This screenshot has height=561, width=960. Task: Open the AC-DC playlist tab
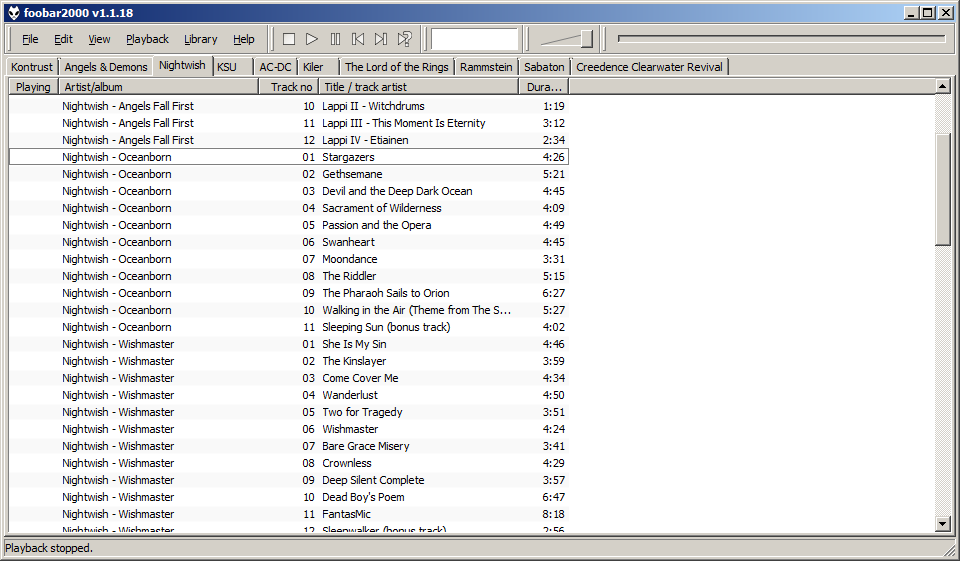pos(276,67)
